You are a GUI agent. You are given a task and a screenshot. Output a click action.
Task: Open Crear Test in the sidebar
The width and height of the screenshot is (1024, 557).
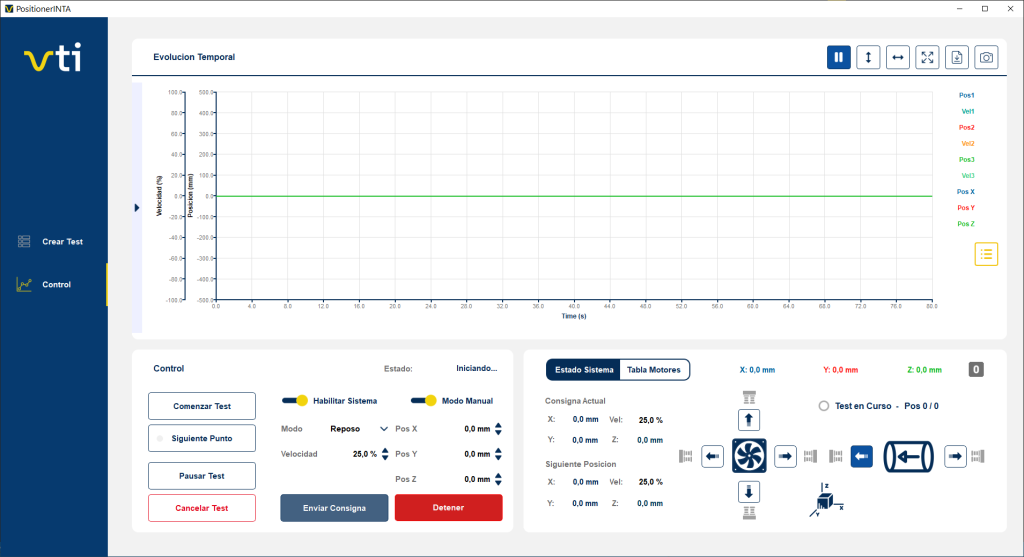coord(62,242)
